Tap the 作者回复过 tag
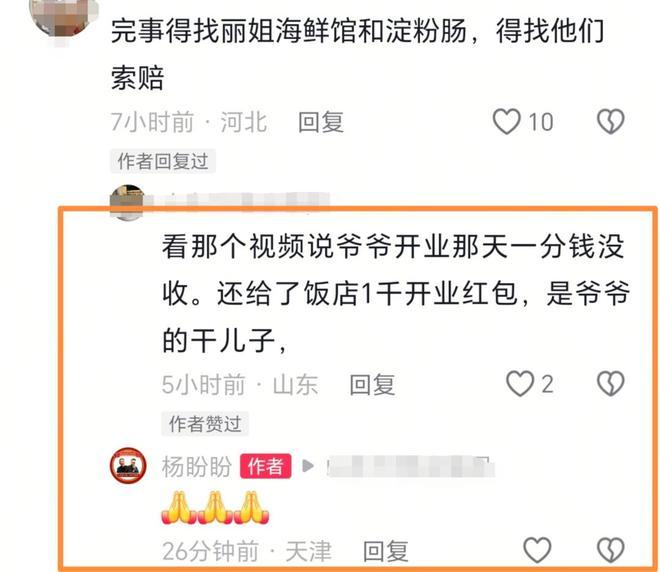Image resolution: width=660 pixels, height=572 pixels. click(x=163, y=161)
